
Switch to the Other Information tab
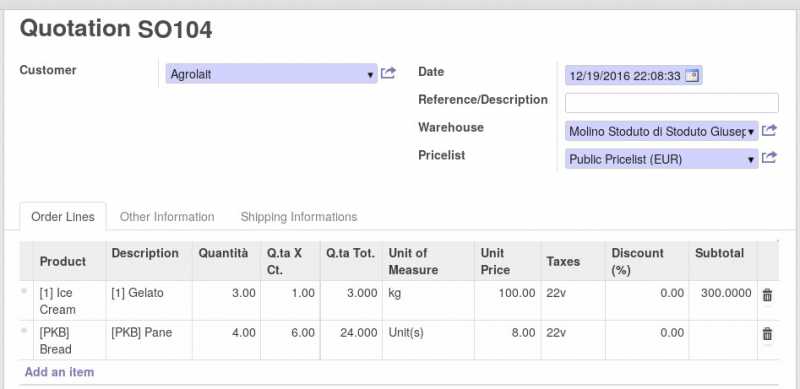pyautogui.click(x=167, y=217)
